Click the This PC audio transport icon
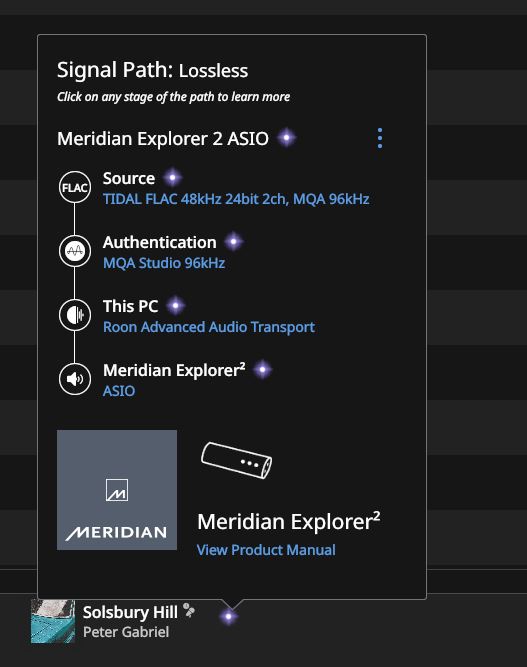Image resolution: width=527 pixels, height=667 pixels. [x=75, y=315]
